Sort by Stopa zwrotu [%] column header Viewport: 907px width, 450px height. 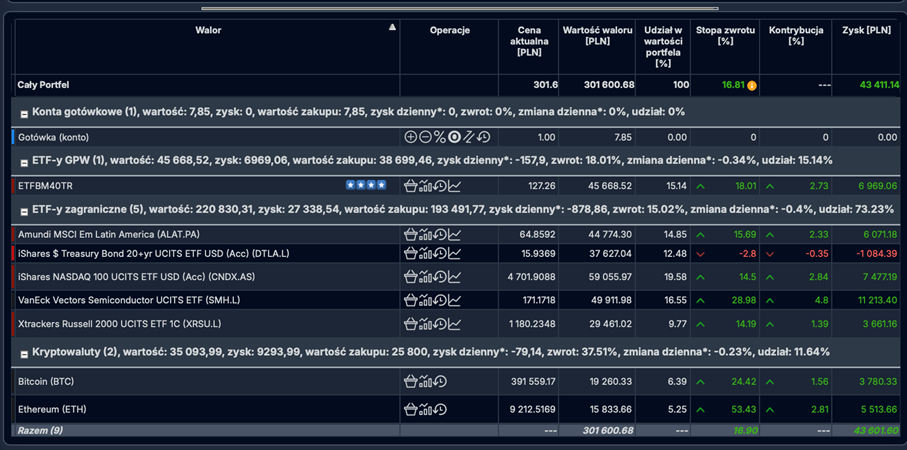click(725, 36)
